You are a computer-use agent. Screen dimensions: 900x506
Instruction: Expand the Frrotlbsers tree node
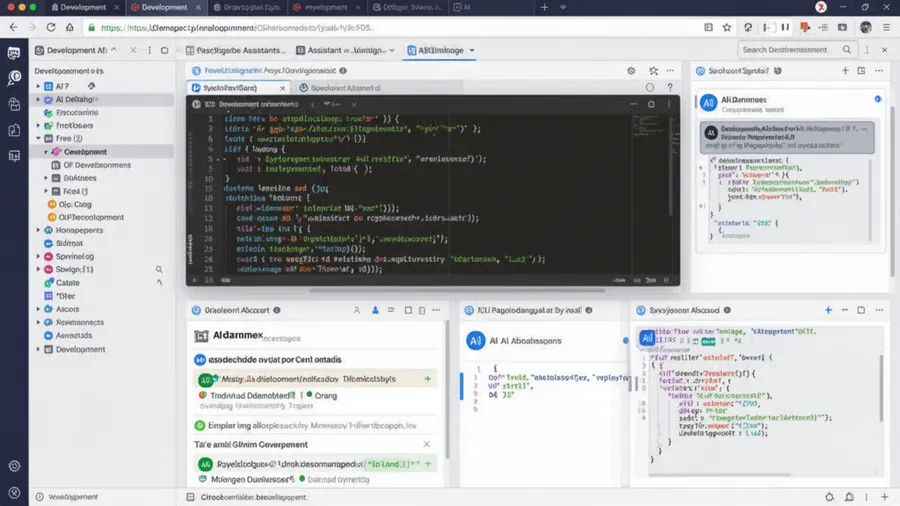coord(38,125)
